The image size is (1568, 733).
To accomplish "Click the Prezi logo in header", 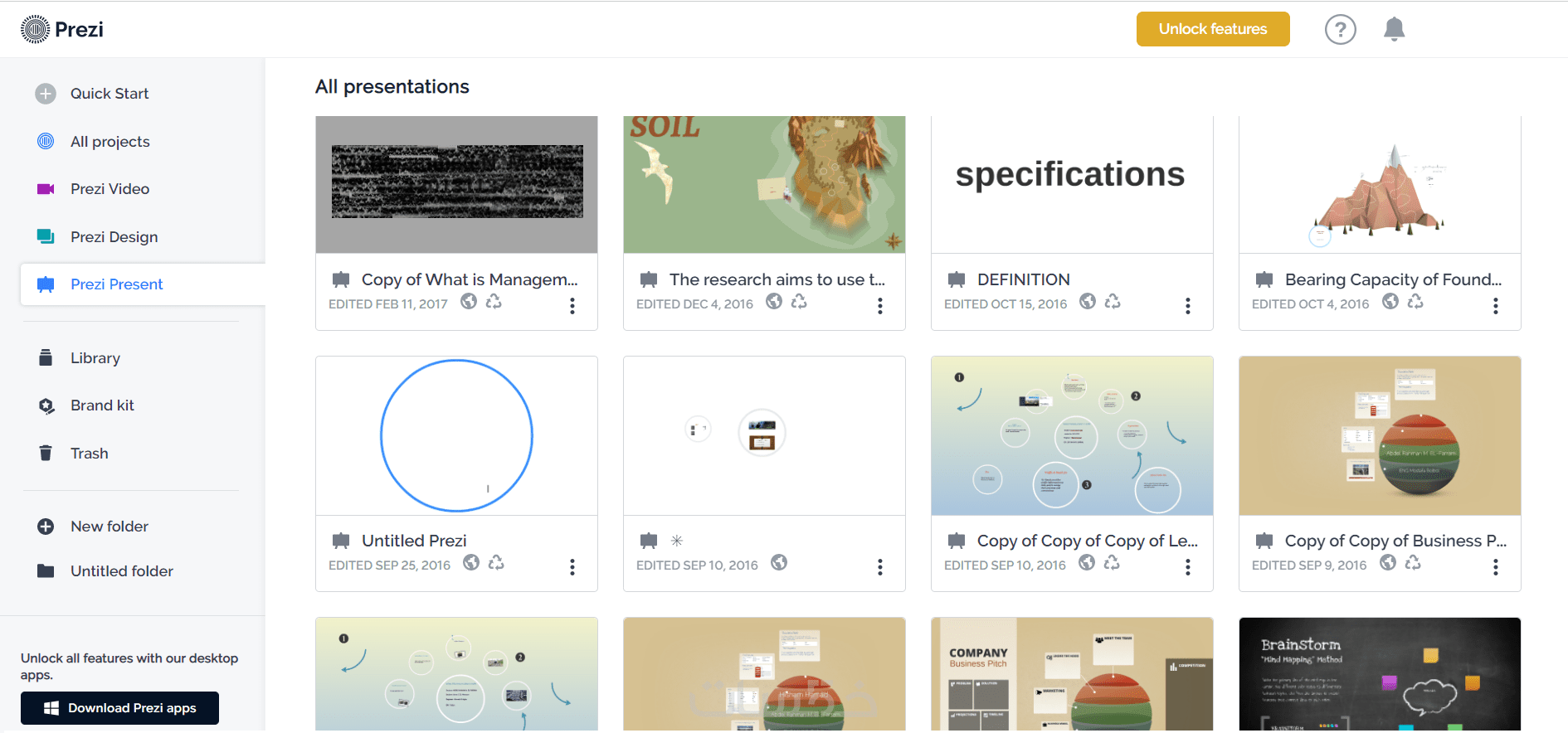I will coord(62,29).
